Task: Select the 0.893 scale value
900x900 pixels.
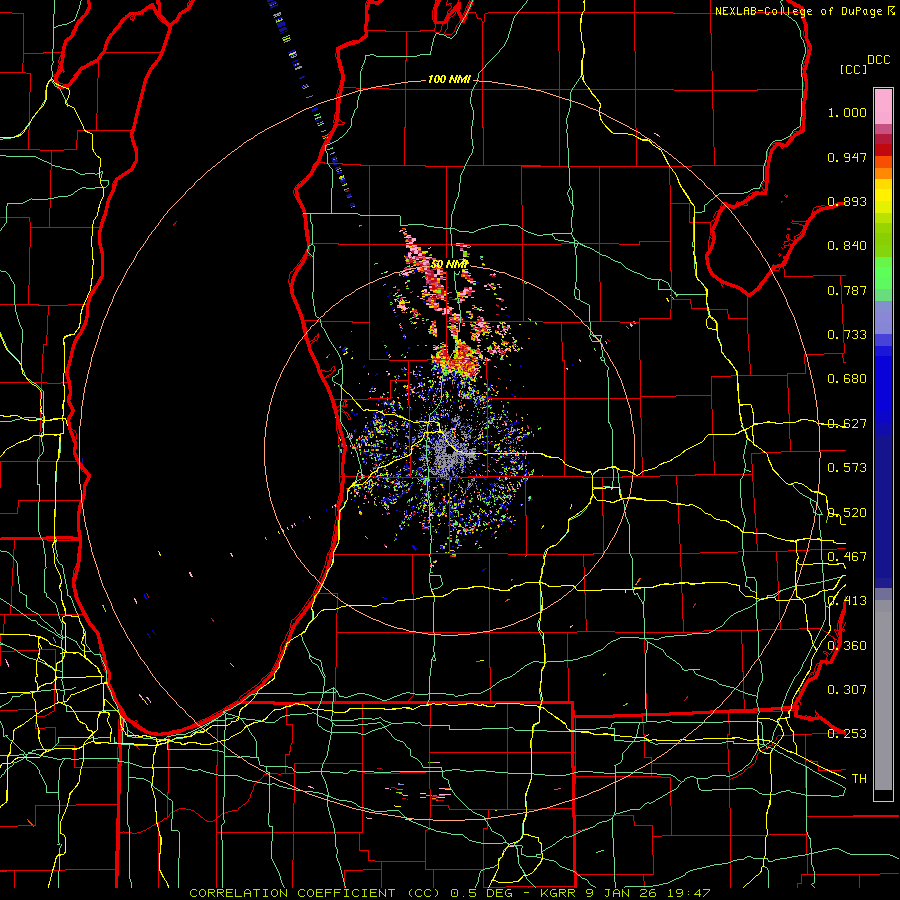Action: click(847, 201)
